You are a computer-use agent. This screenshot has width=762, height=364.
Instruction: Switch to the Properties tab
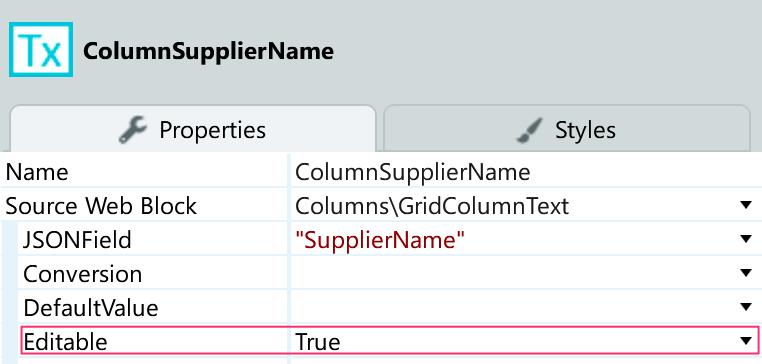click(193, 129)
